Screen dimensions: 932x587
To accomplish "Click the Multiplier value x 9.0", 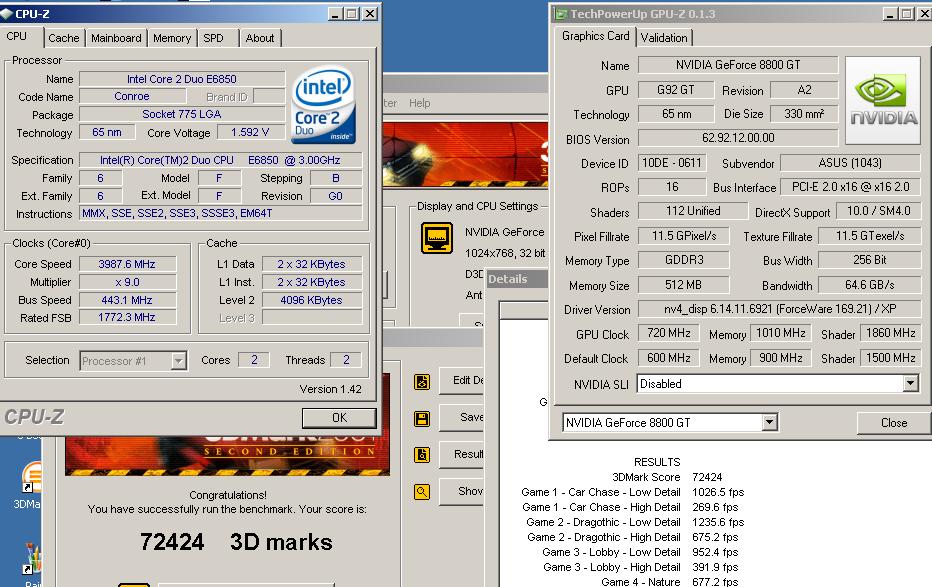I will pyautogui.click(x=127, y=282).
